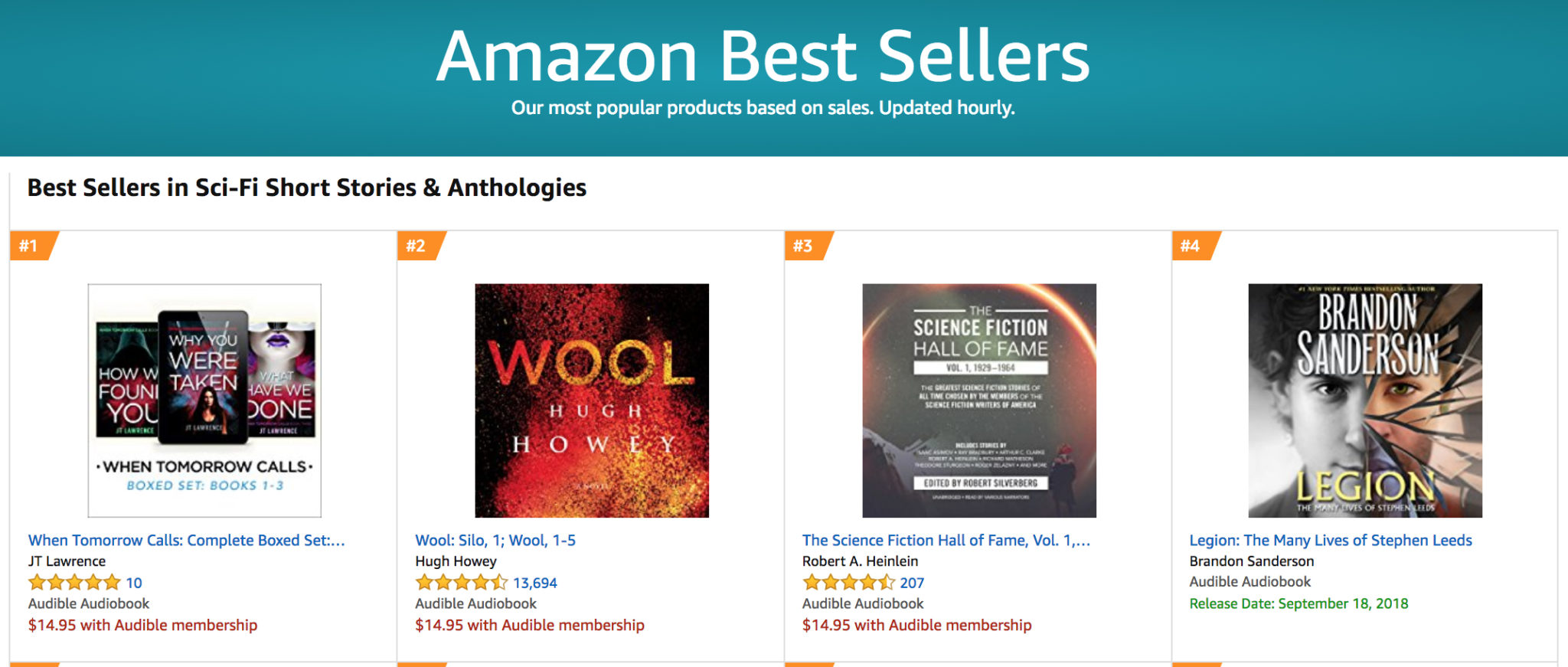Click the #1 rank badge
The height and width of the screenshot is (667, 1568).
tap(32, 246)
